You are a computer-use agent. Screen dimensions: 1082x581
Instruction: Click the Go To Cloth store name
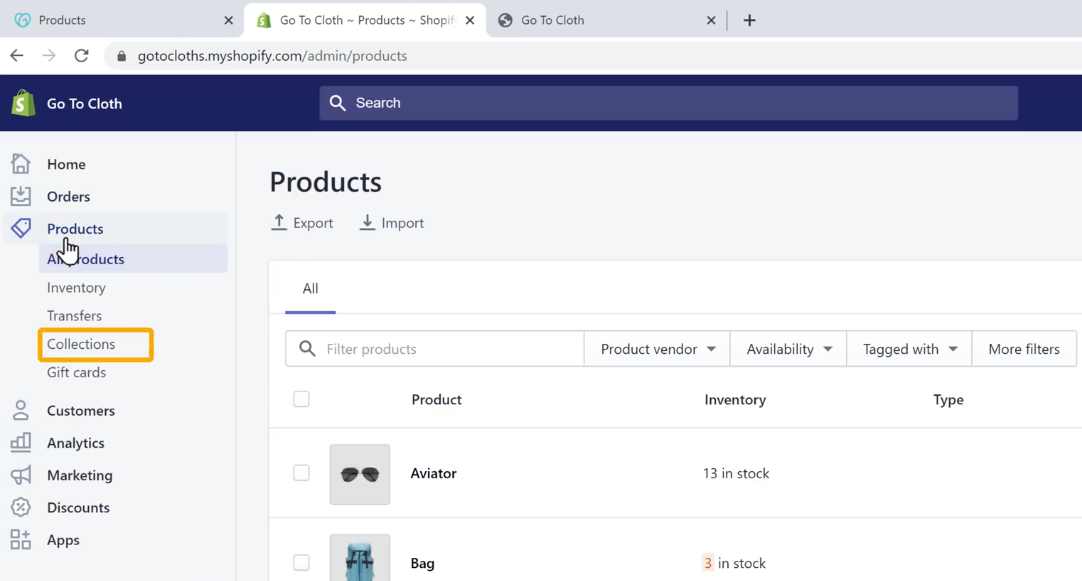click(x=84, y=104)
